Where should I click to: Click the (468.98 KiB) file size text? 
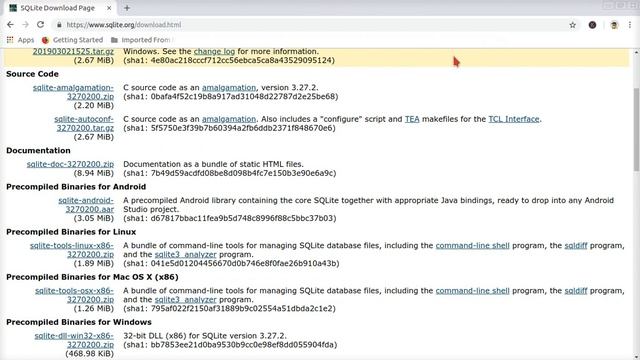[x=89, y=353]
